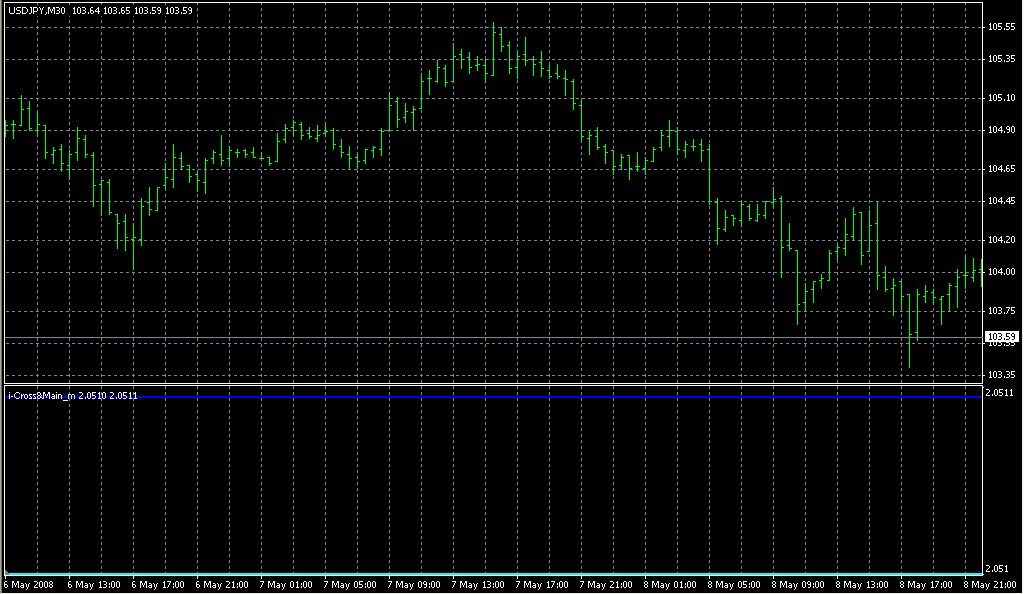
Task: Click the 8 May 09:00 time label
Action: click(798, 586)
